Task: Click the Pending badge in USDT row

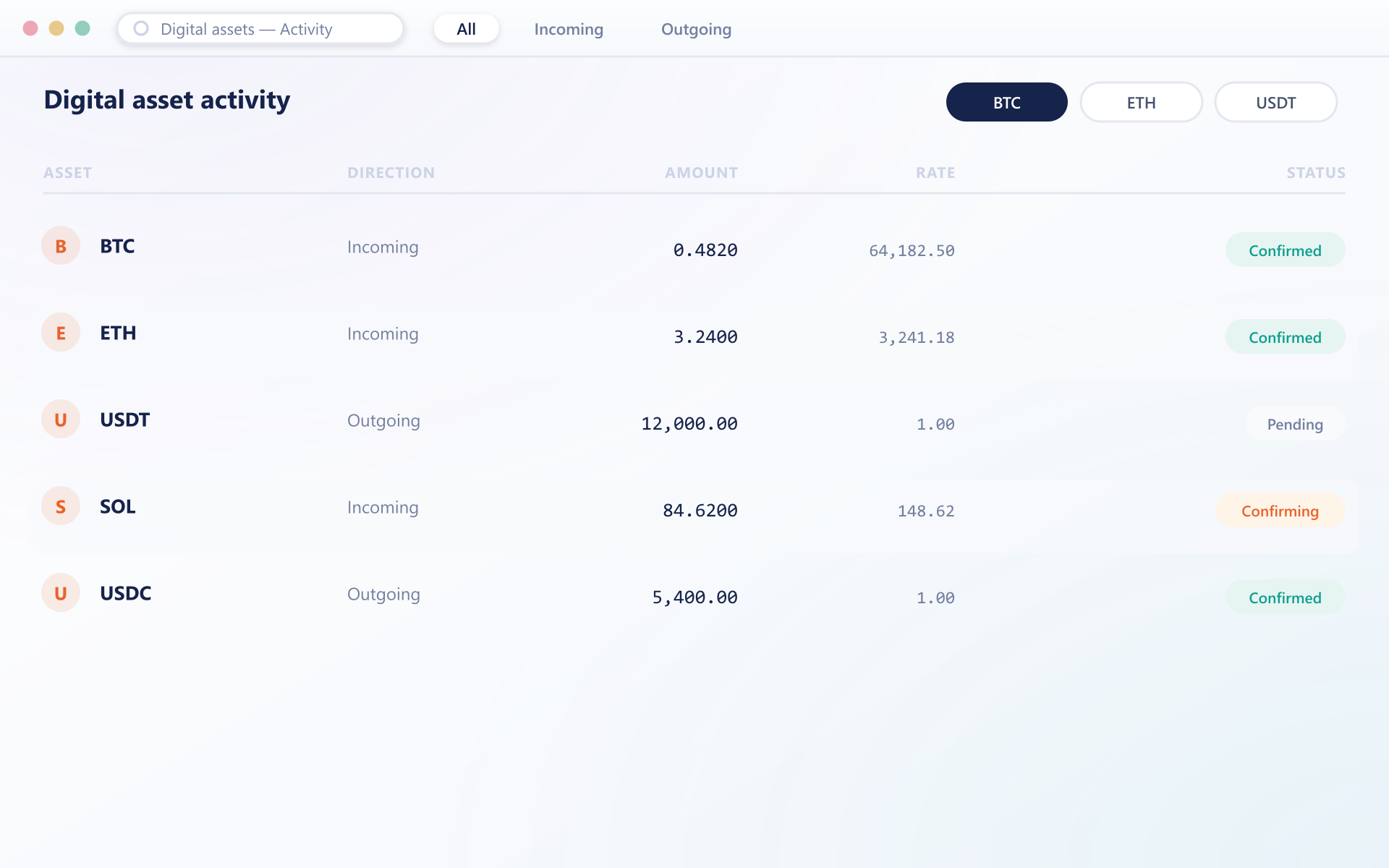Action: [1295, 424]
